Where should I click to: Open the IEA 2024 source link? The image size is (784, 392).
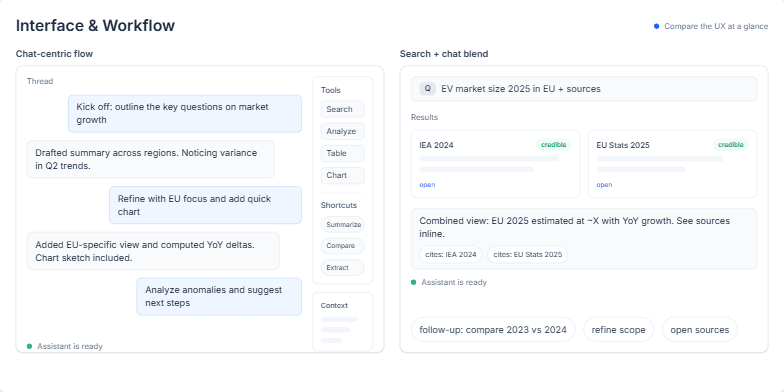coord(427,184)
